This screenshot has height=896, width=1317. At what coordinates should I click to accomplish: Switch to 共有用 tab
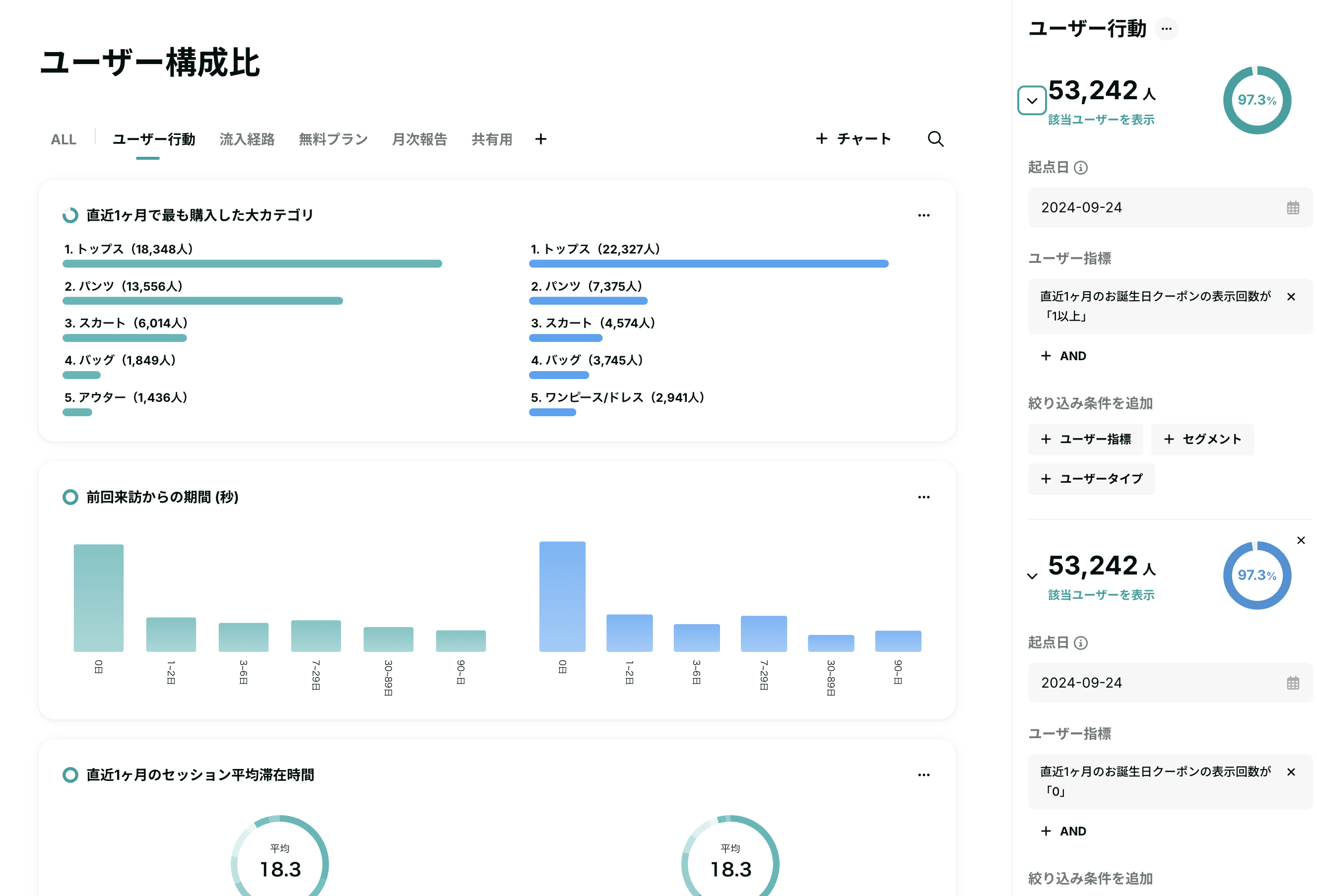(492, 139)
